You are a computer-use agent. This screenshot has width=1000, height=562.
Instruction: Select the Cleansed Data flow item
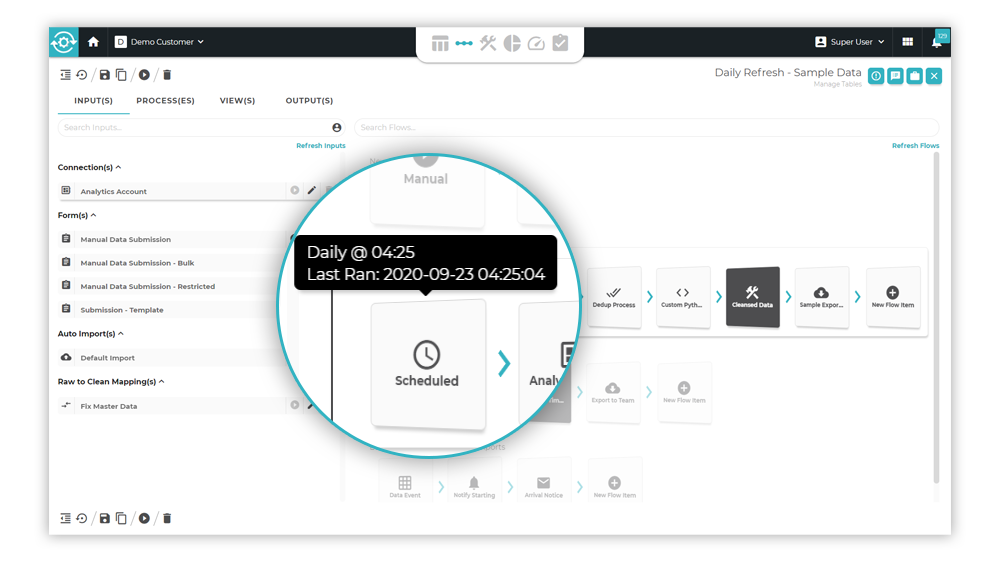coord(752,296)
